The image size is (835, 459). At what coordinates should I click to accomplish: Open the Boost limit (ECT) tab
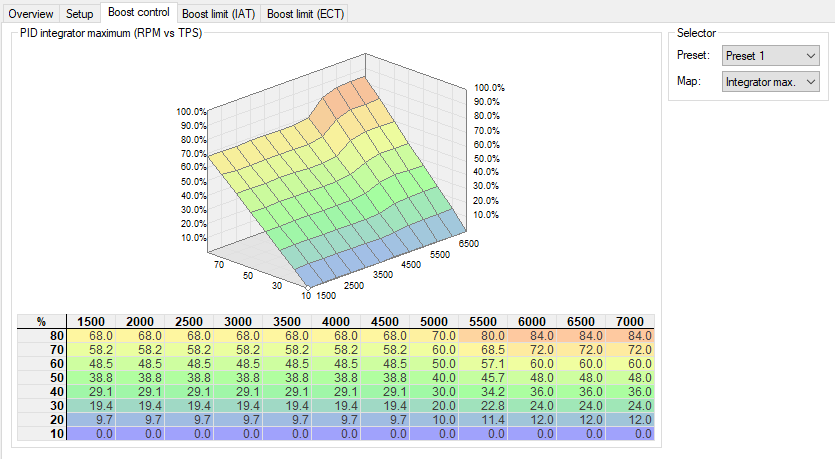point(305,14)
